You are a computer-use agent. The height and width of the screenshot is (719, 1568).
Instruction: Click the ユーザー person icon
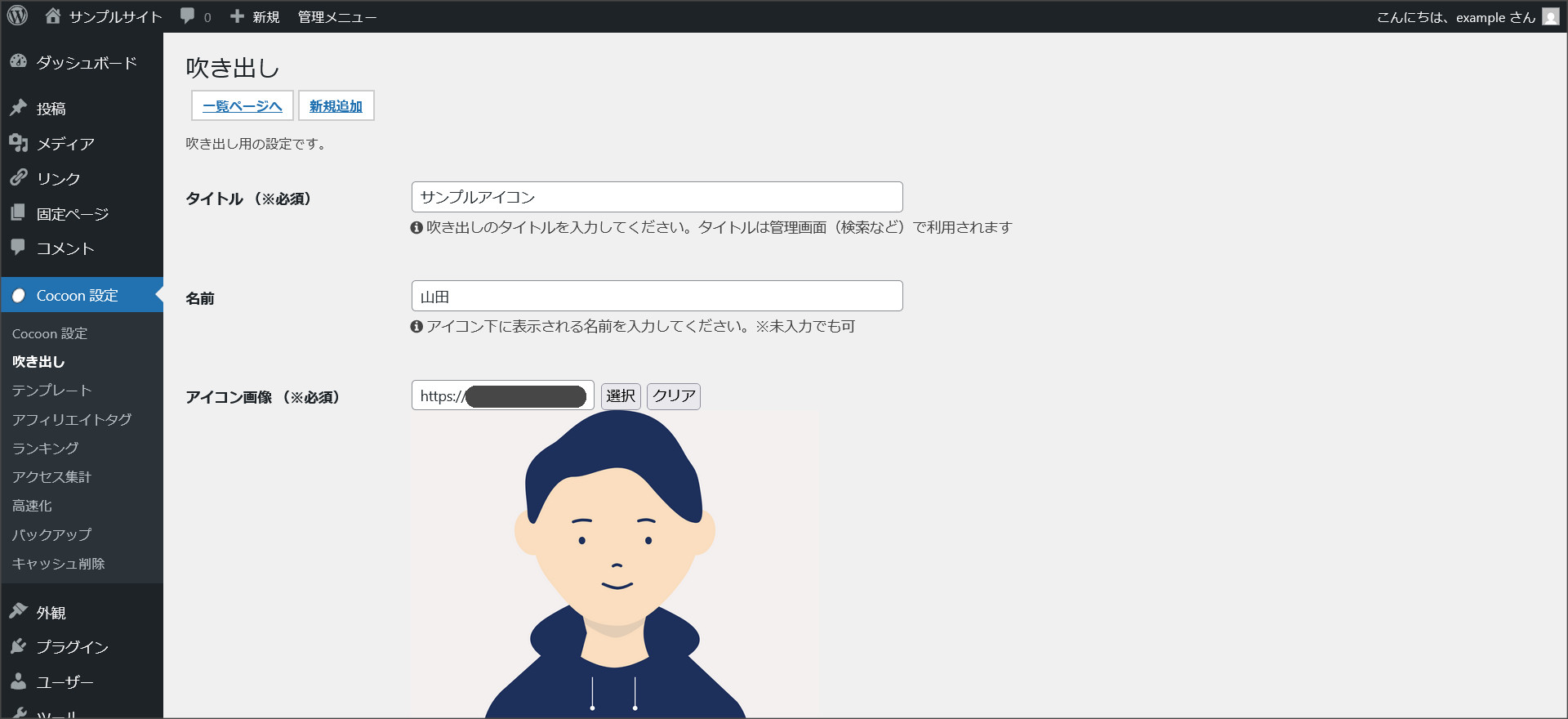tap(19, 681)
